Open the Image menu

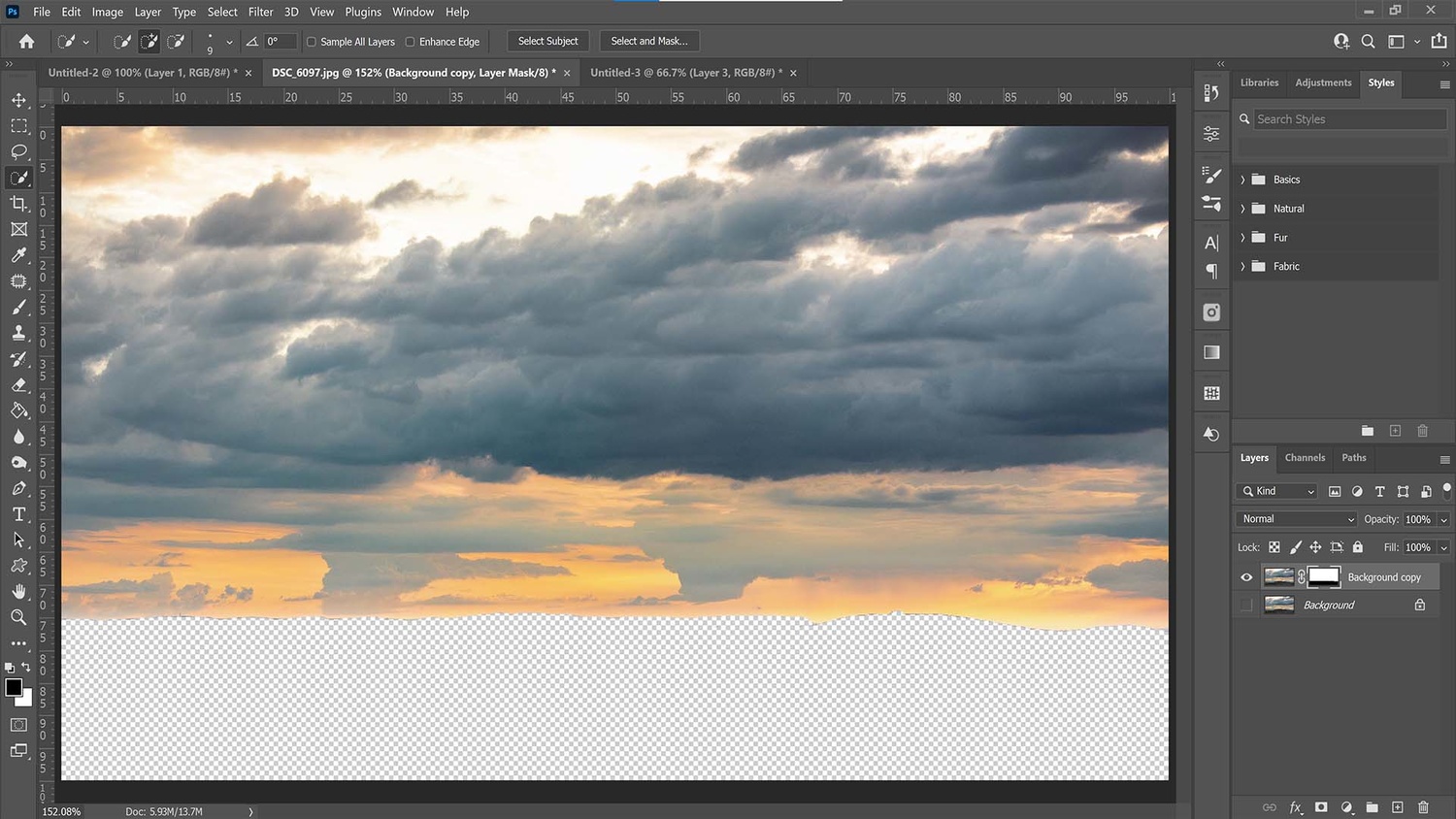(108, 12)
